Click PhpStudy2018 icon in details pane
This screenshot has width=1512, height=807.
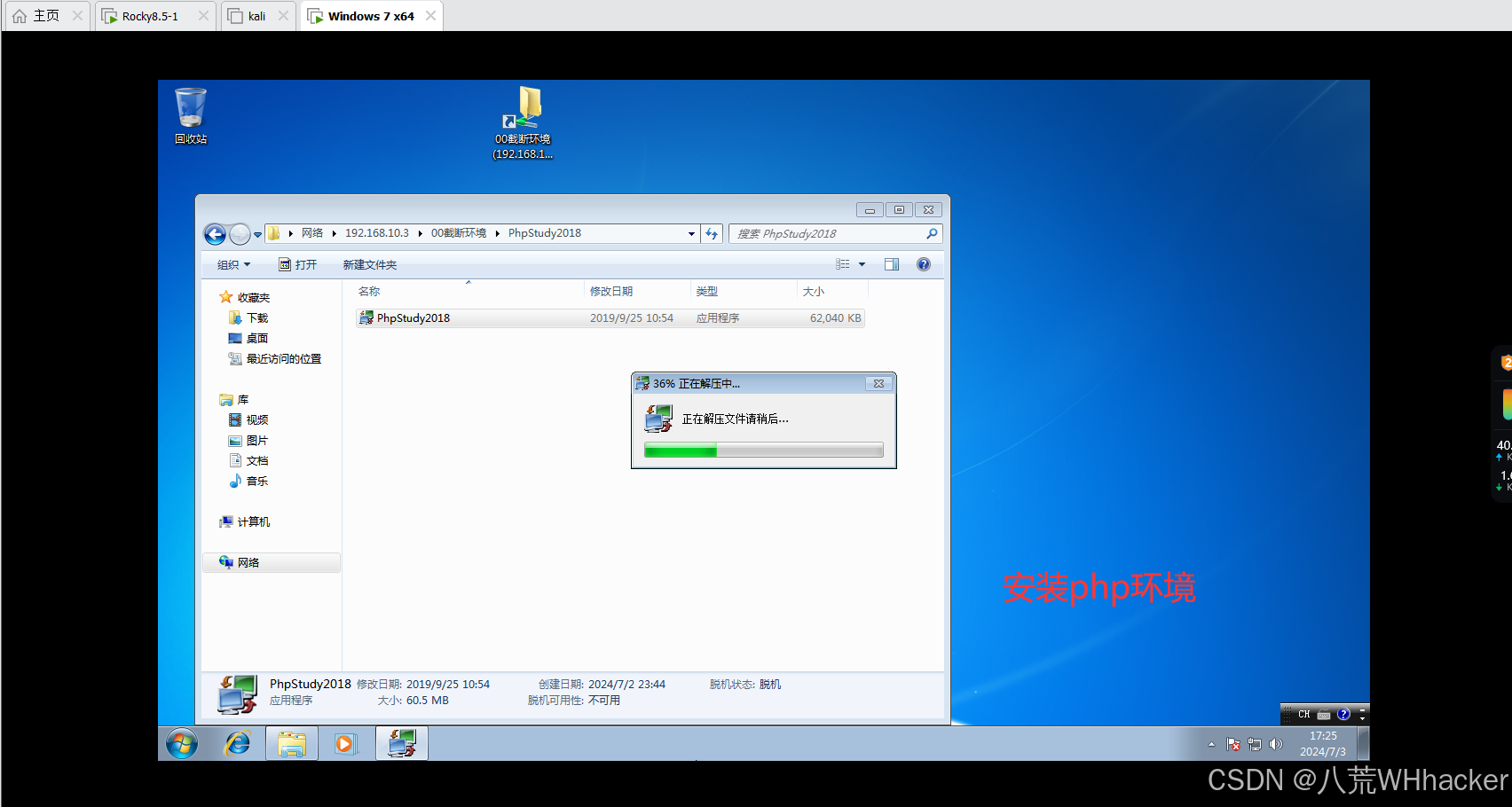(238, 693)
